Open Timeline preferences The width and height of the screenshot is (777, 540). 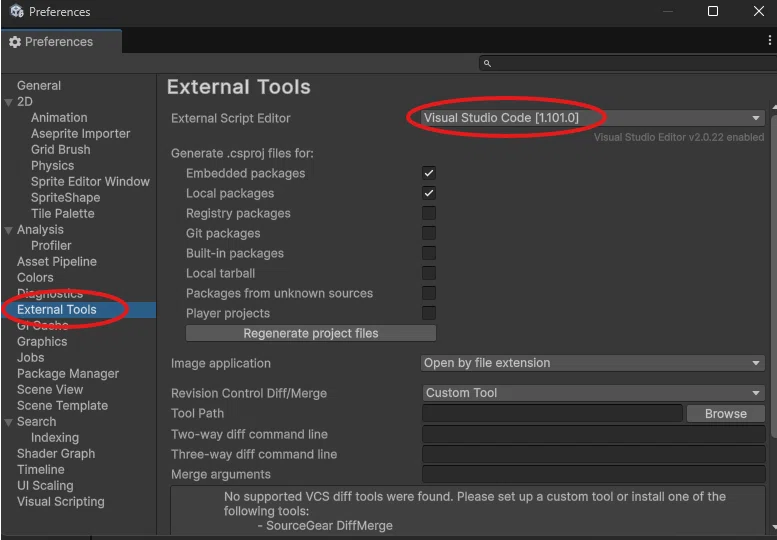(41, 470)
